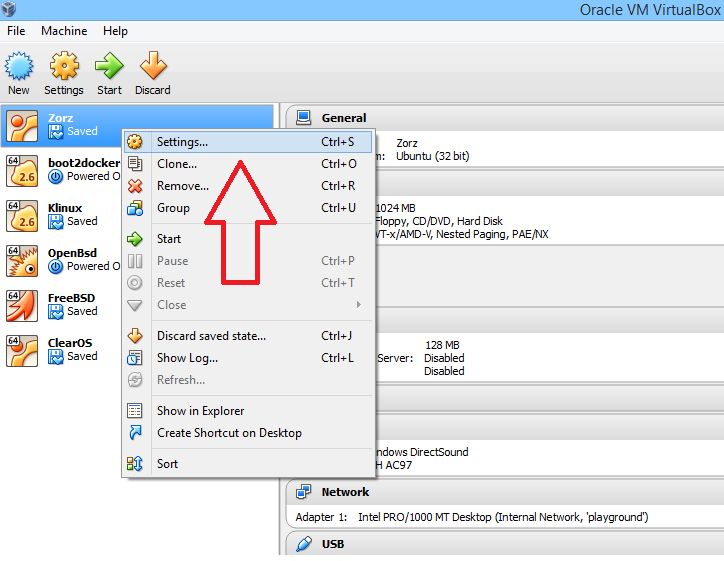Click the OpenBsd pufferfish VM icon
The height and width of the screenshot is (561, 724).
(x=22, y=261)
